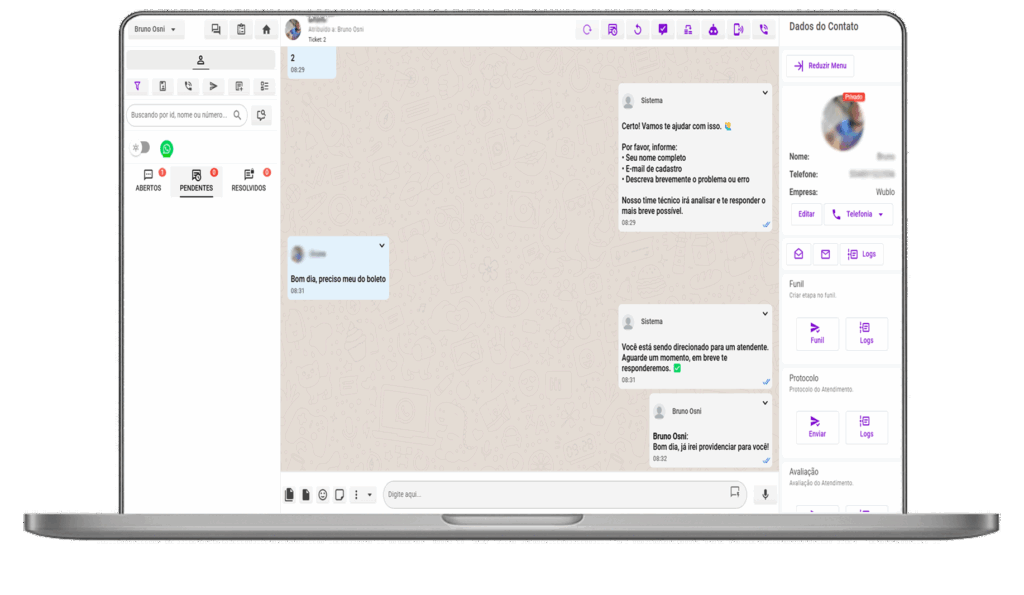Image resolution: width=1024 pixels, height=595 pixels.
Task: Click the home icon in the top bar
Action: 266,30
